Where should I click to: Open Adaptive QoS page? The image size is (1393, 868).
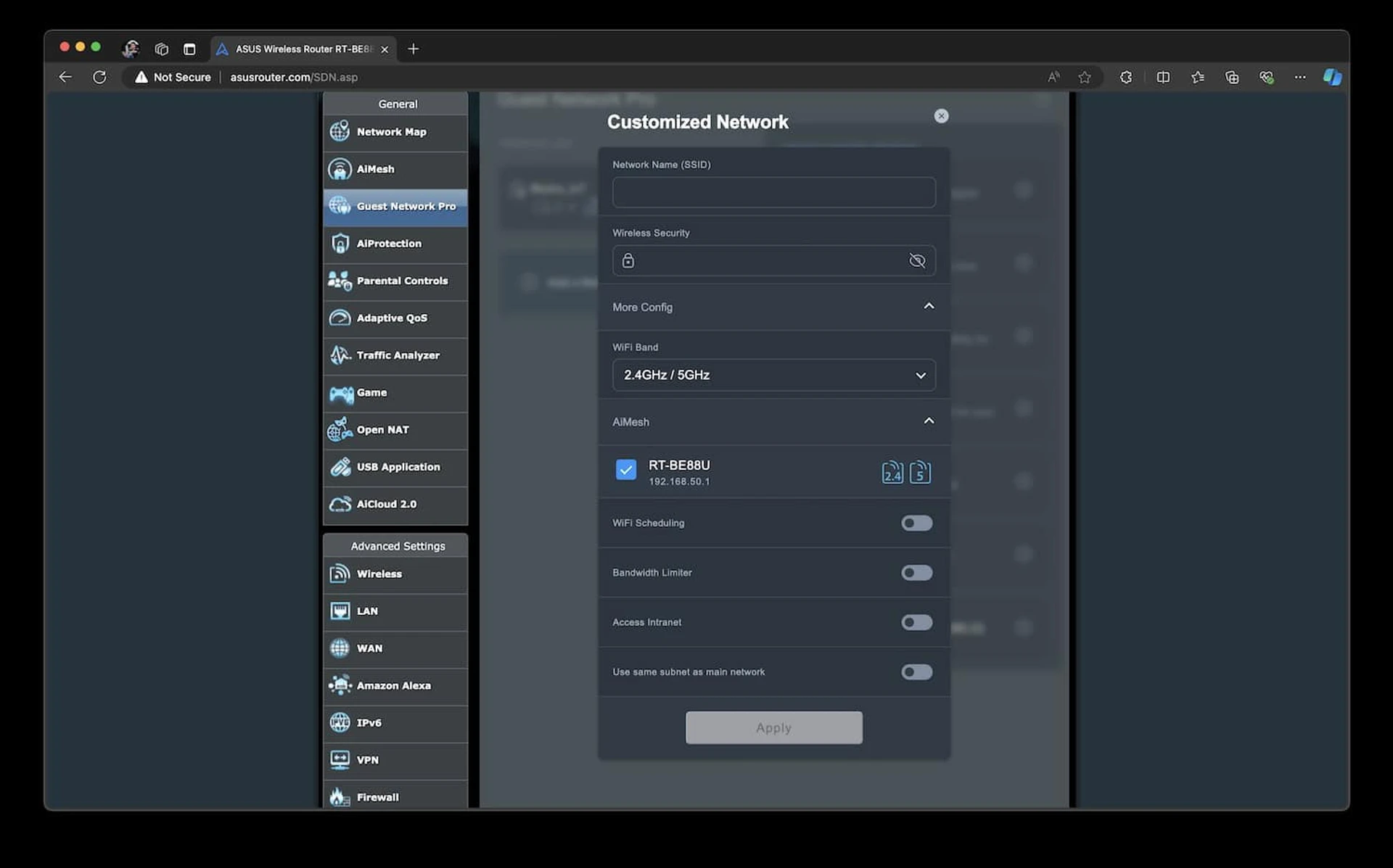pyautogui.click(x=395, y=318)
